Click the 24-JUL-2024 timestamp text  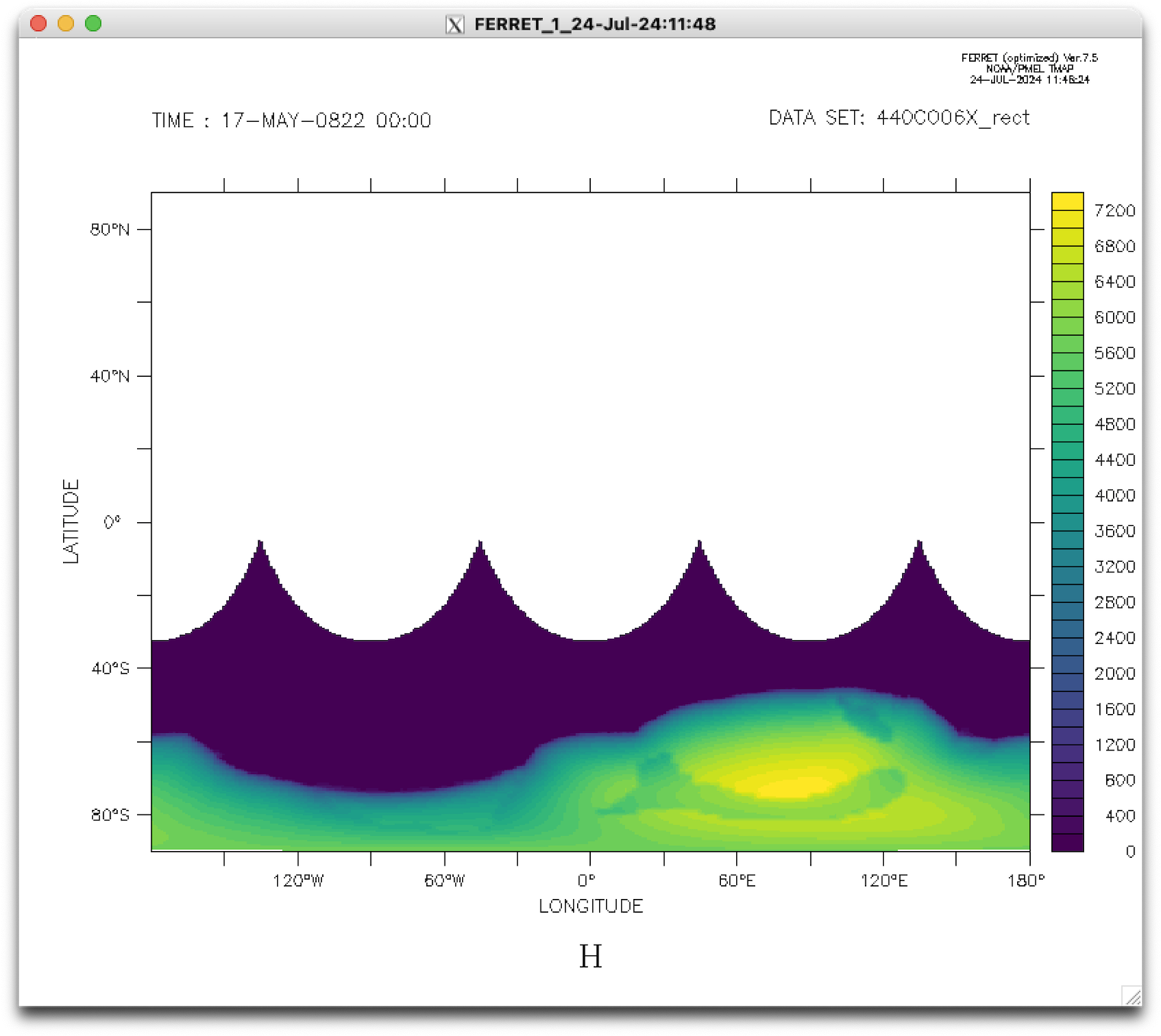tap(1029, 79)
